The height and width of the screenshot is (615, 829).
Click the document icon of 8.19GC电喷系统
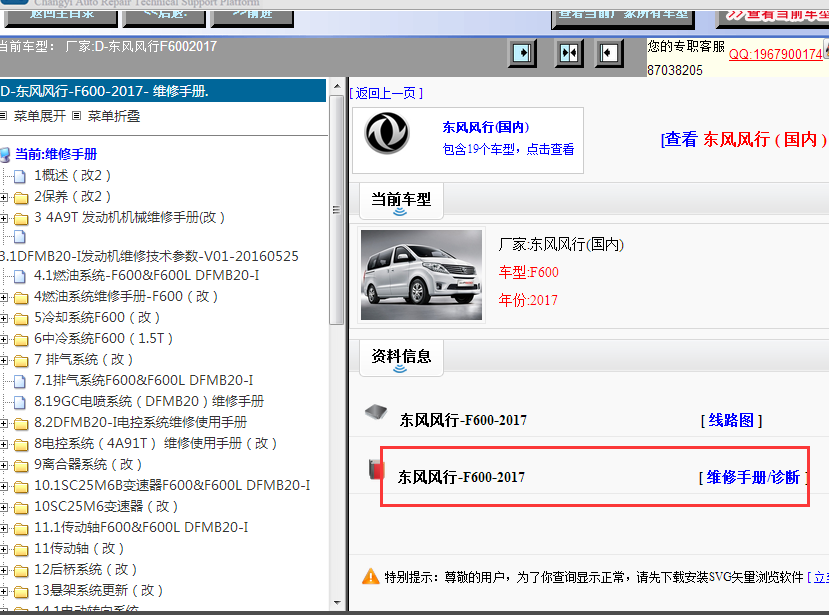(x=20, y=402)
